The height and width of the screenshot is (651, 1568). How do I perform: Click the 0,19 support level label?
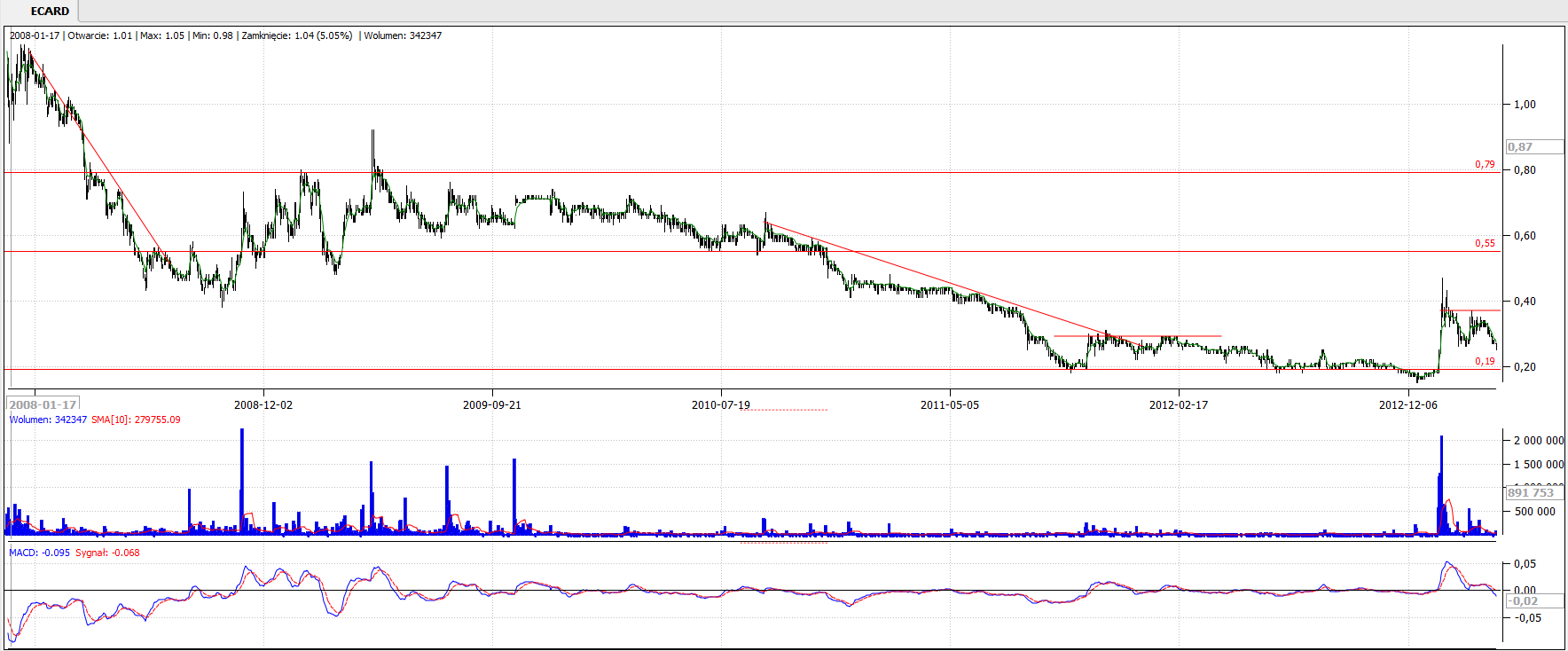[x=1485, y=361]
